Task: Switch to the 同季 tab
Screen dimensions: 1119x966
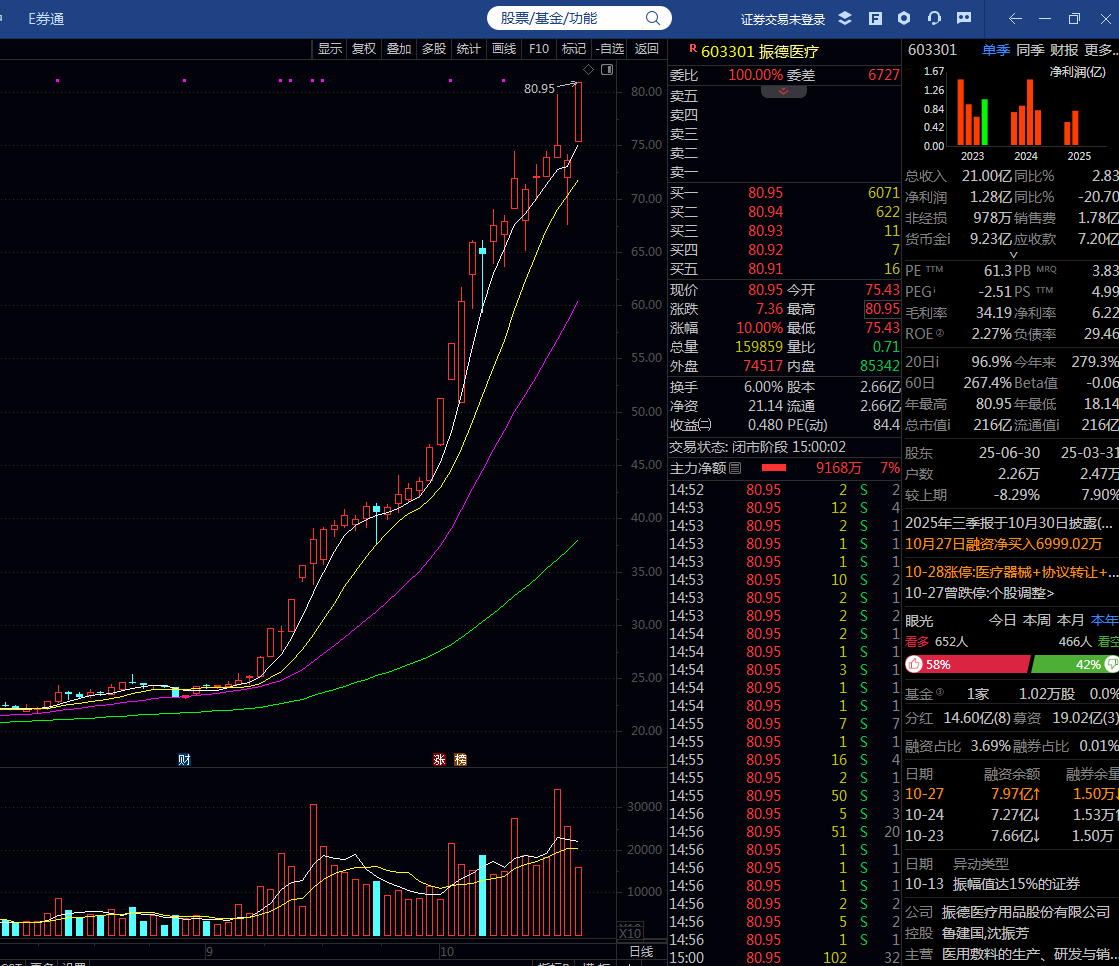Action: 1030,50
